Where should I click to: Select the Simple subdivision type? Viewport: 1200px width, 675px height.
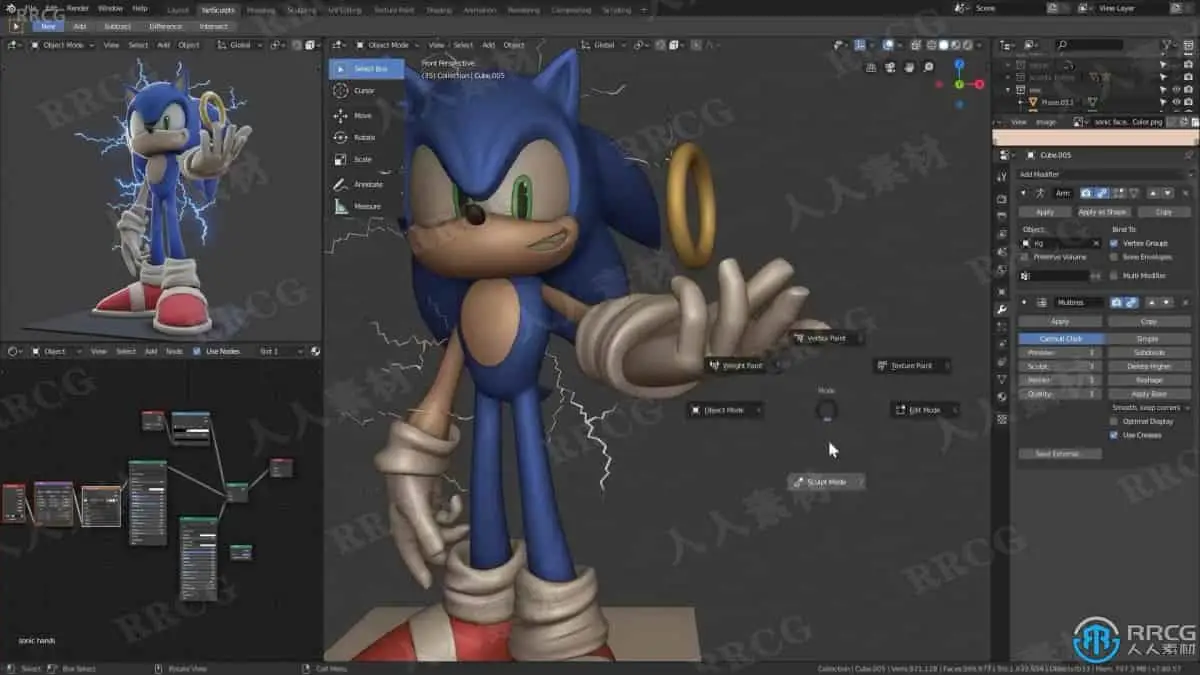1149,339
